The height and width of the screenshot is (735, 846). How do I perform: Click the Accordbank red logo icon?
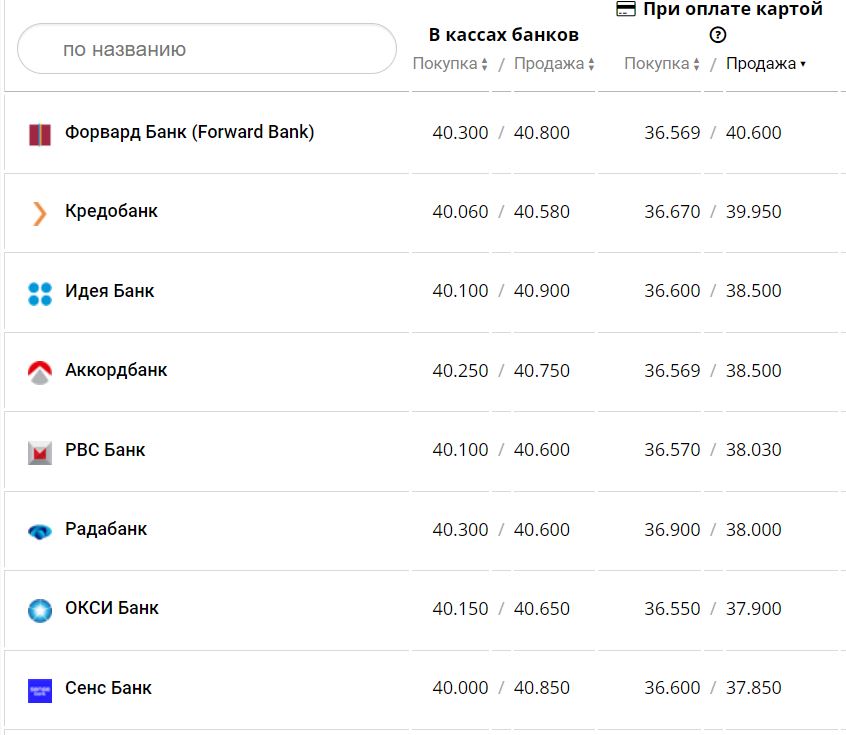[x=40, y=373]
